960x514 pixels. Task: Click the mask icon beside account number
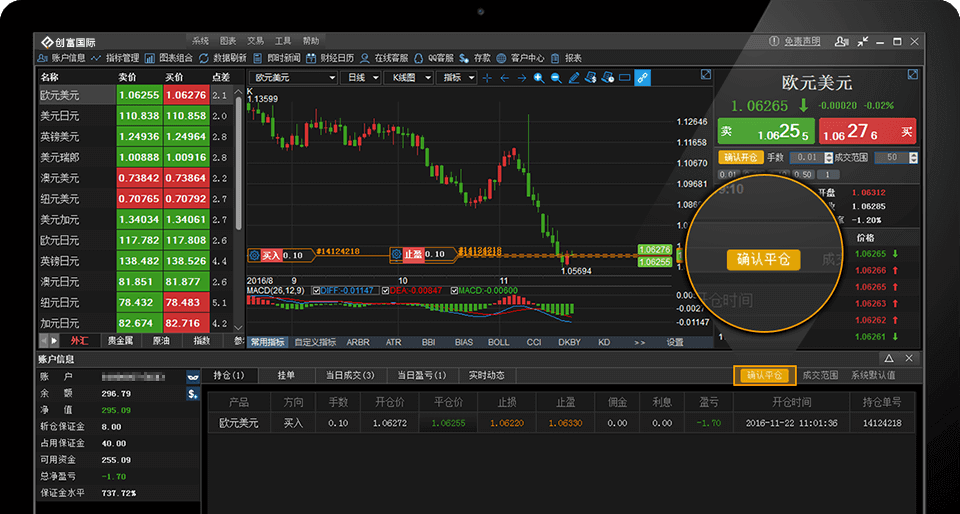point(193,377)
